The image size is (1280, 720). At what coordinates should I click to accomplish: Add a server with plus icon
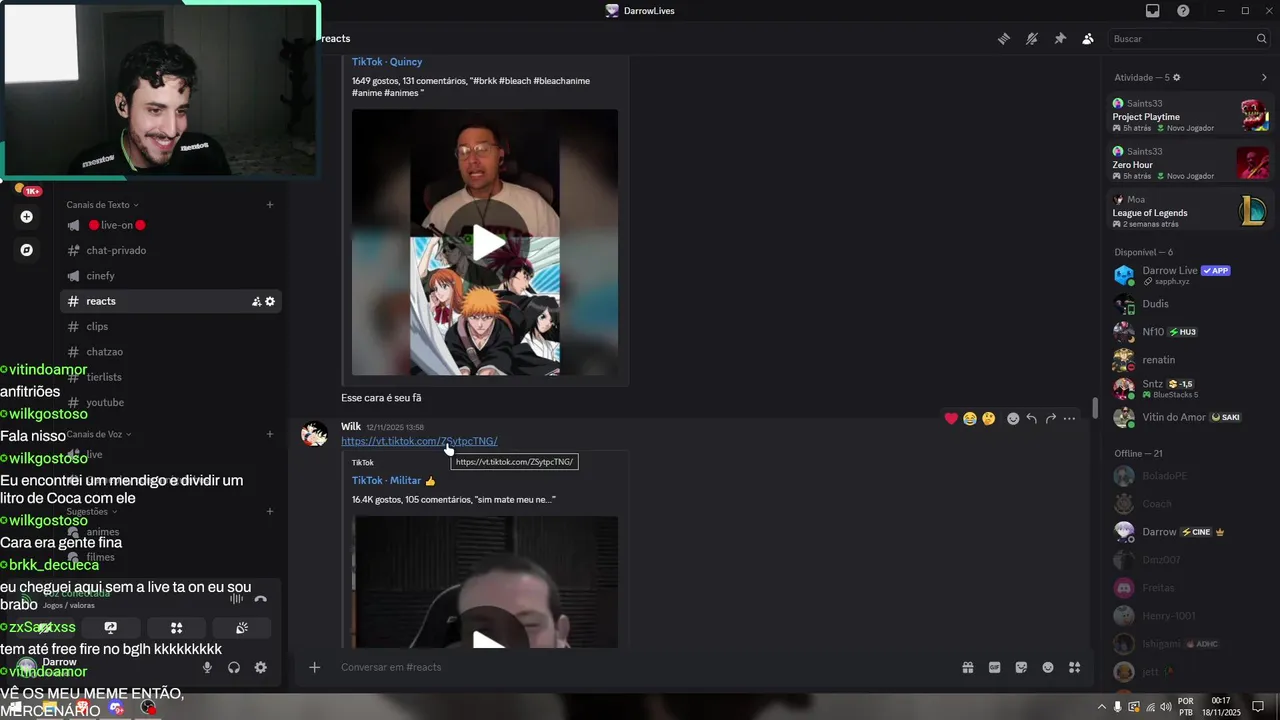pyautogui.click(x=27, y=217)
